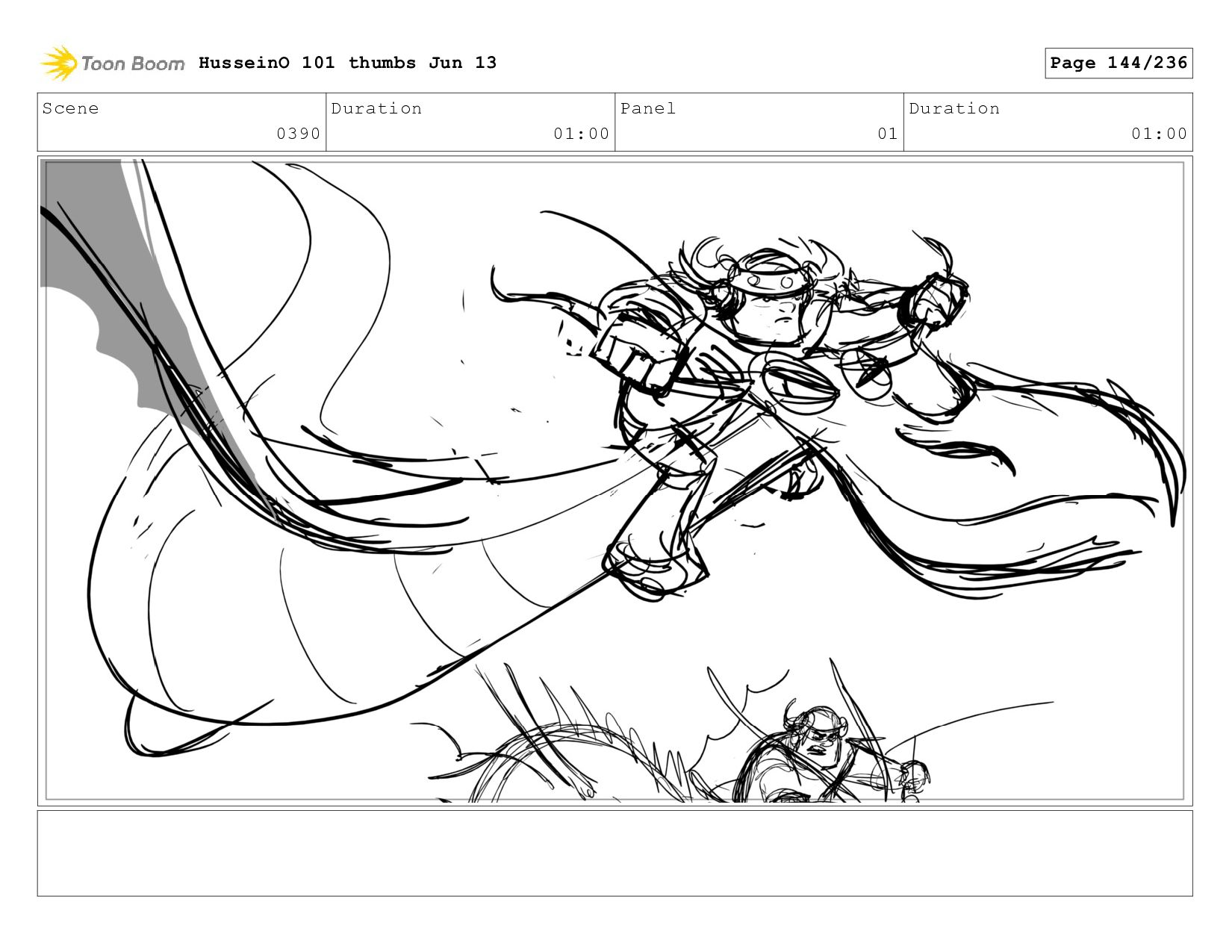Click the empty notes box below the panel
Screen dimensions: 1232x952
[615, 853]
